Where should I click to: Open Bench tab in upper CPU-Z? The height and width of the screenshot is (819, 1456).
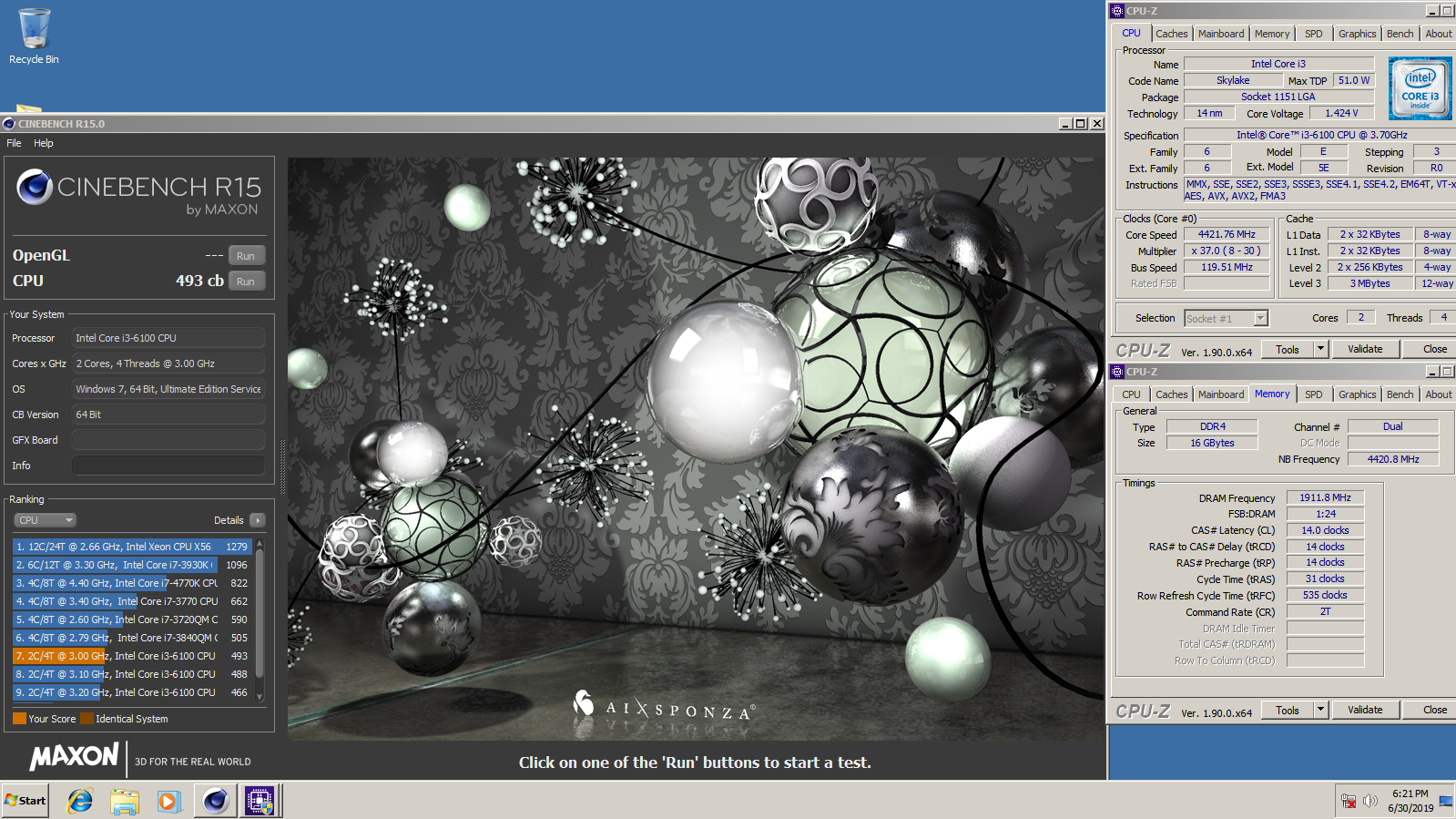coord(1400,34)
